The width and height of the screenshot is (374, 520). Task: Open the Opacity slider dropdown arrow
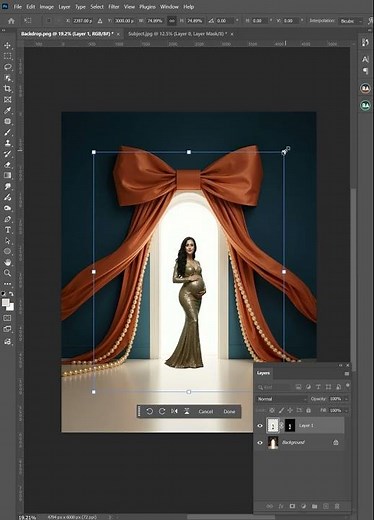pos(347,399)
